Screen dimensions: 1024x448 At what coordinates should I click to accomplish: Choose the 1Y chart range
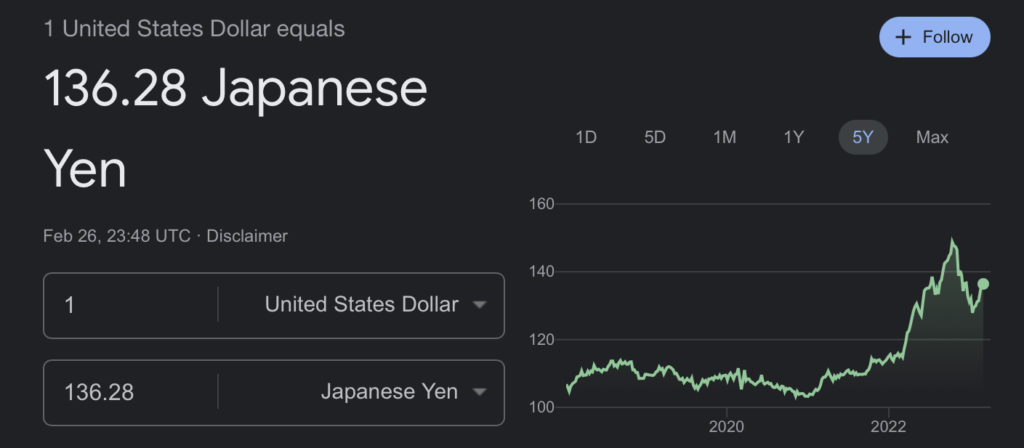[793, 137]
